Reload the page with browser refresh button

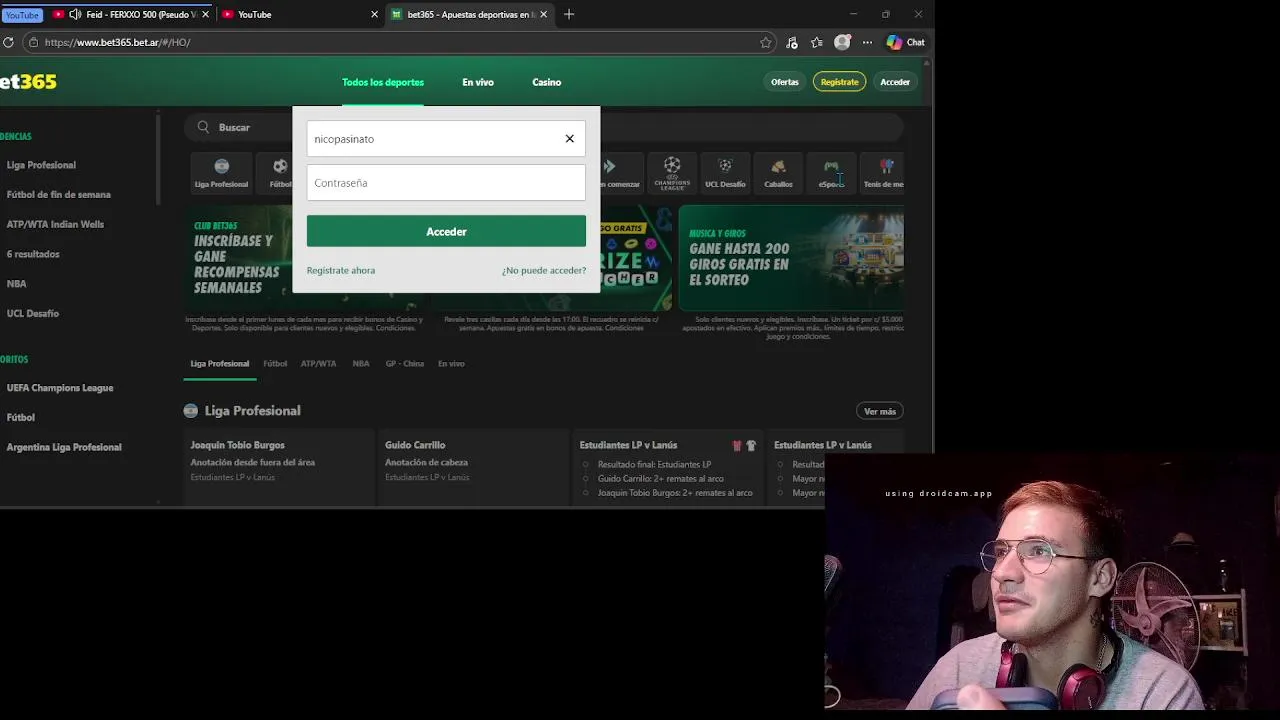tap(8, 42)
